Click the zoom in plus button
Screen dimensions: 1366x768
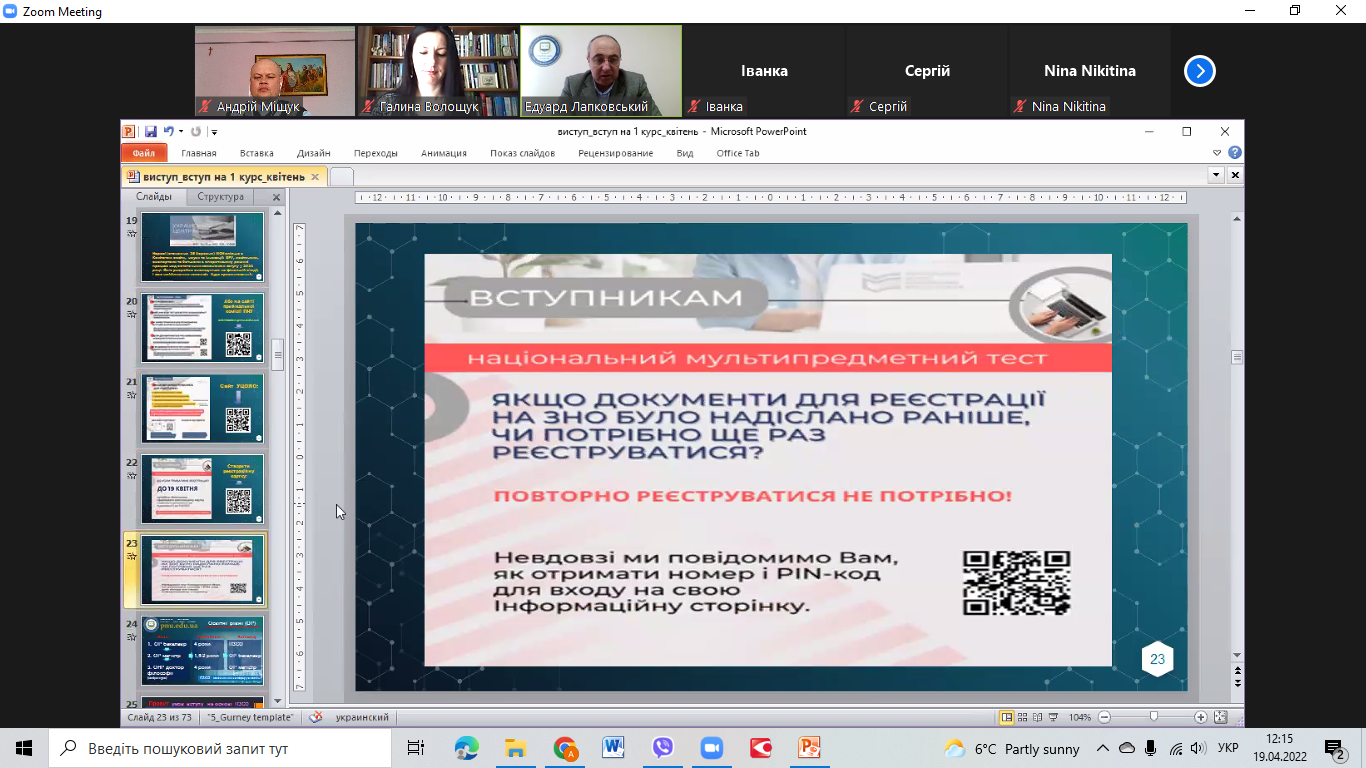coord(1200,717)
